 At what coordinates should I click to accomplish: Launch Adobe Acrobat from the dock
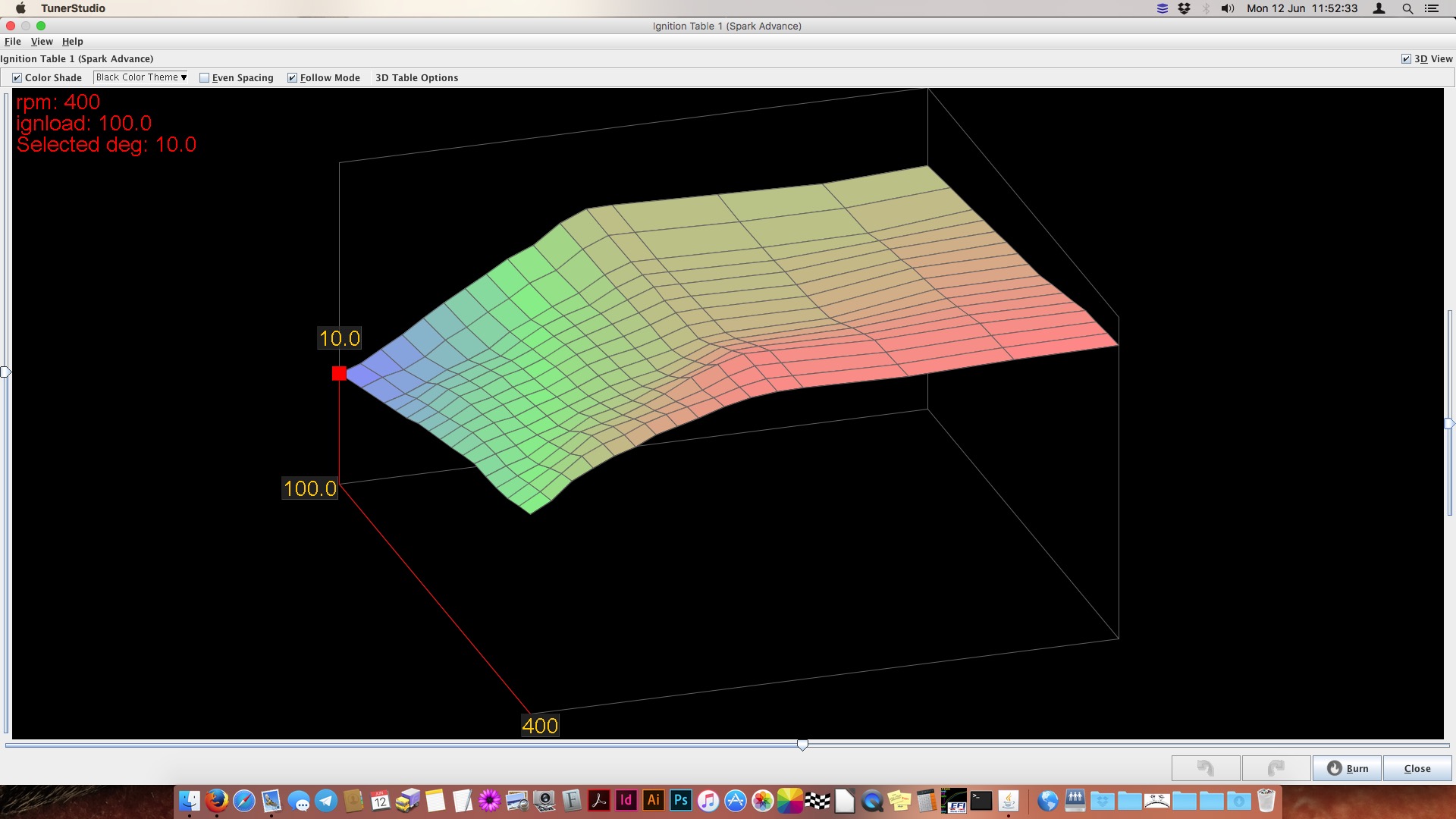pos(599,801)
